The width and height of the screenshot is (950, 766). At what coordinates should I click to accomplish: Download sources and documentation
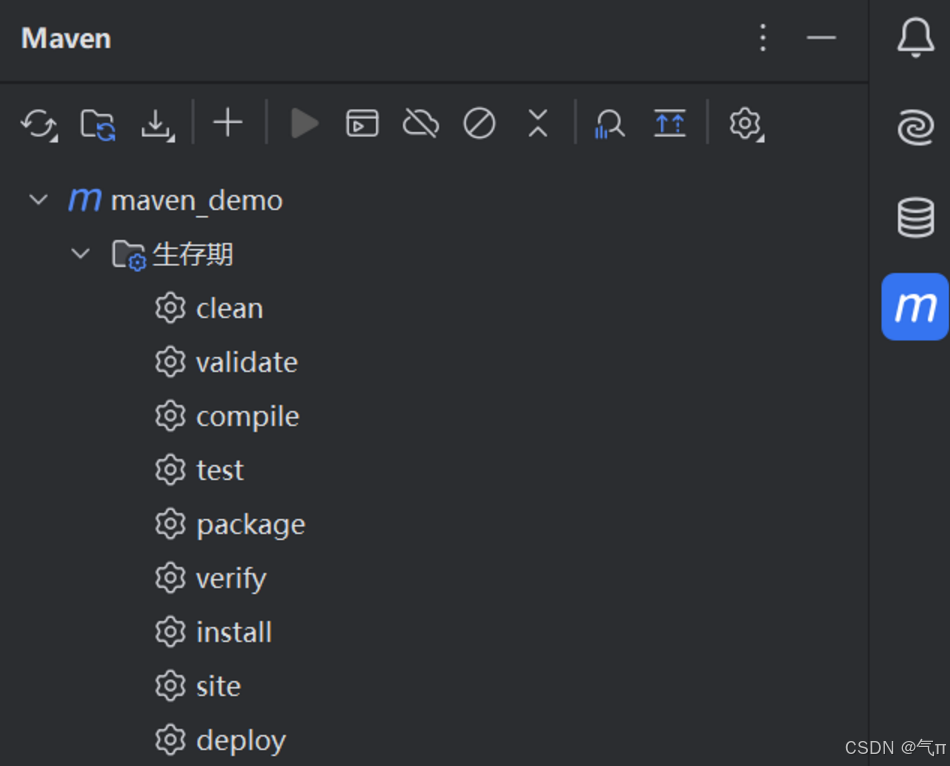pos(158,125)
